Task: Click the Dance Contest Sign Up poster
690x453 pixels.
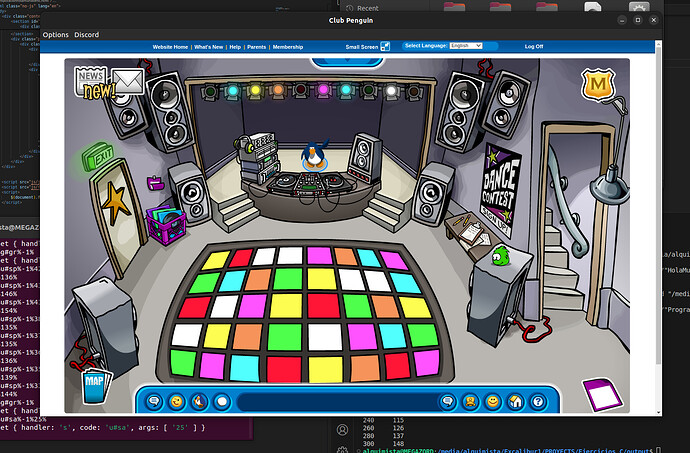Action: (501, 190)
